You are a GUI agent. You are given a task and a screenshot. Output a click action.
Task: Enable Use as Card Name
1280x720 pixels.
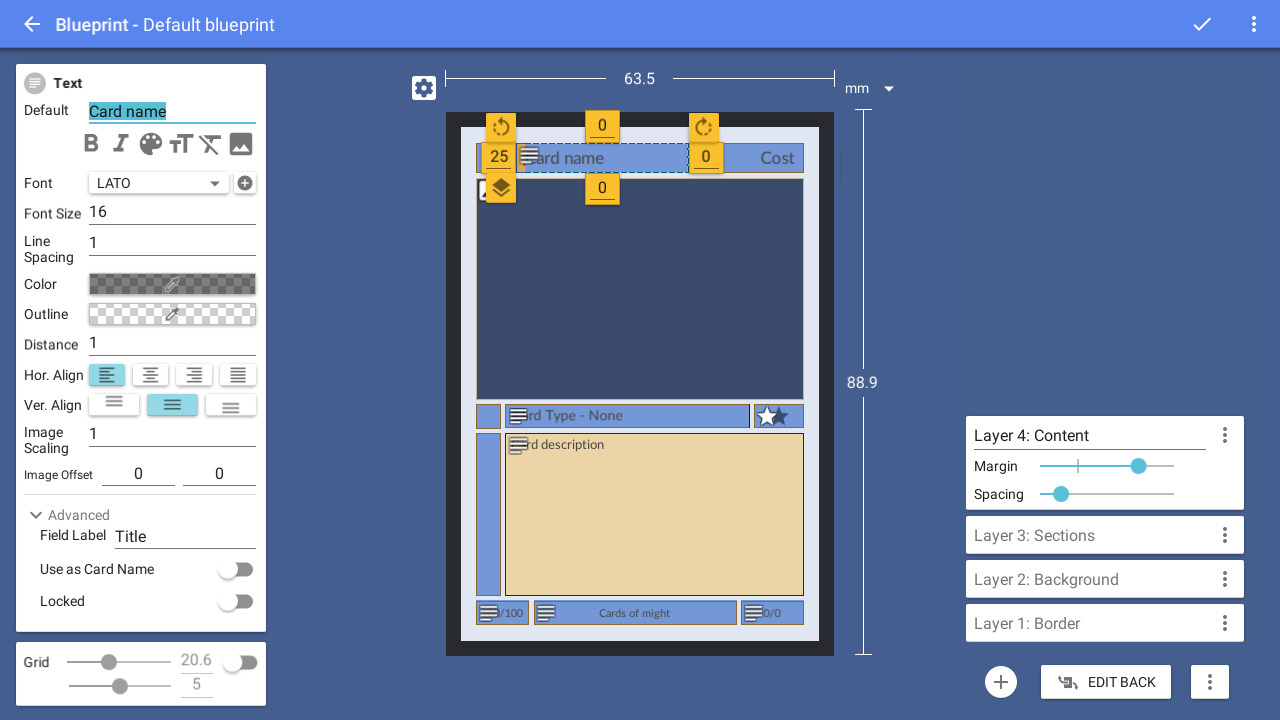click(236, 569)
